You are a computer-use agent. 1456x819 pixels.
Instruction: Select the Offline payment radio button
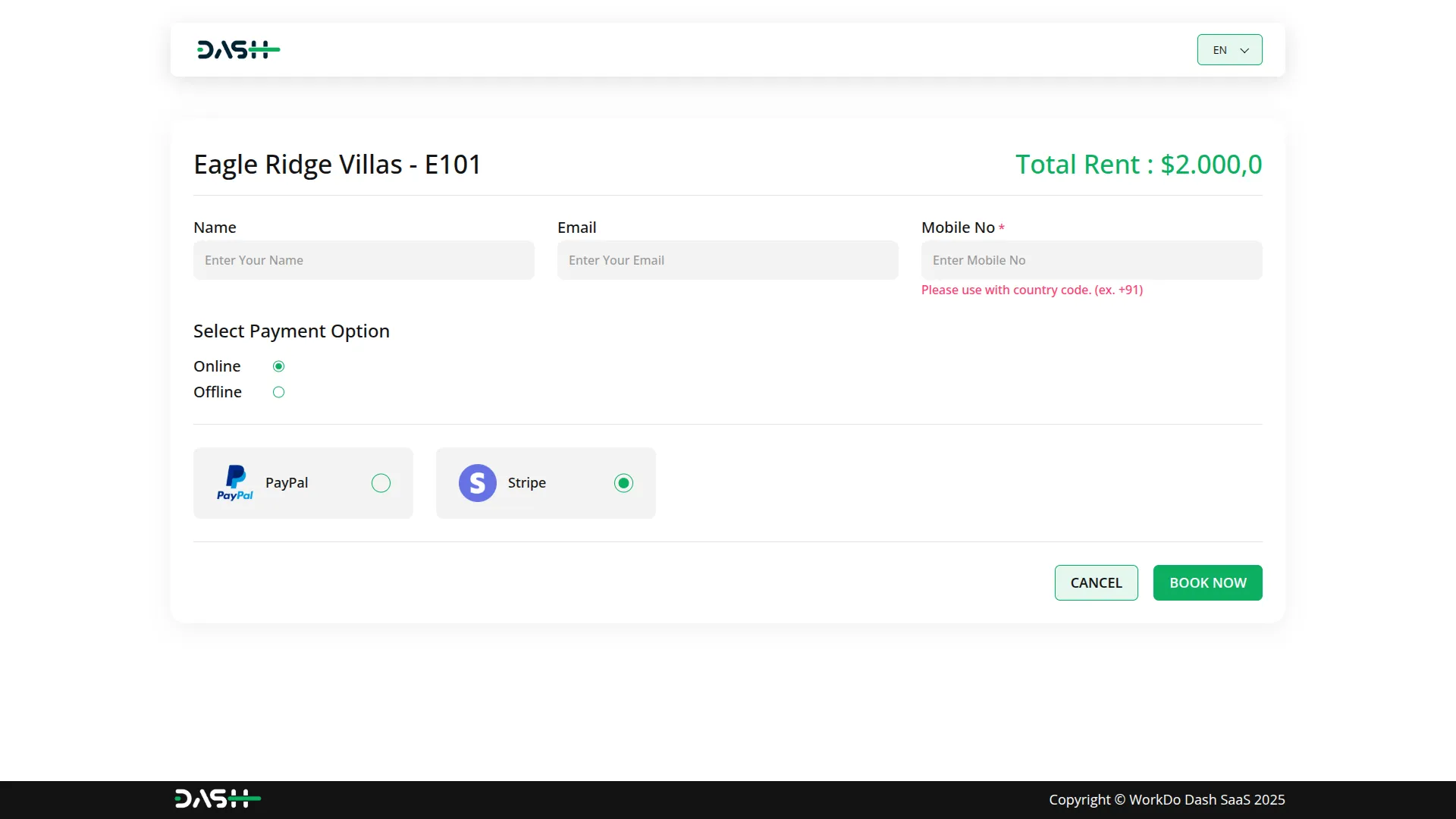pos(278,392)
